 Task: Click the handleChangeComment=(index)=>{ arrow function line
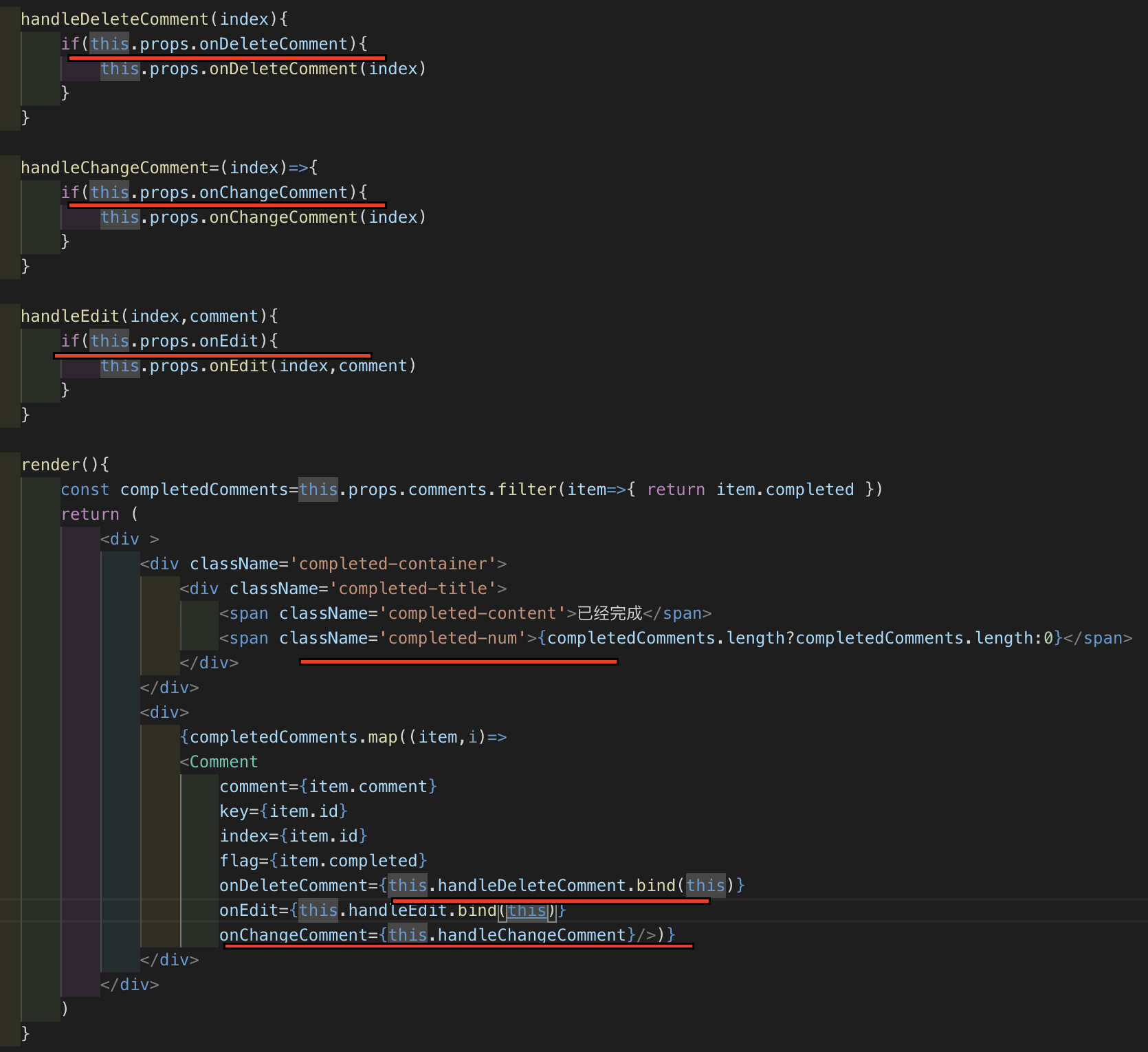169,168
